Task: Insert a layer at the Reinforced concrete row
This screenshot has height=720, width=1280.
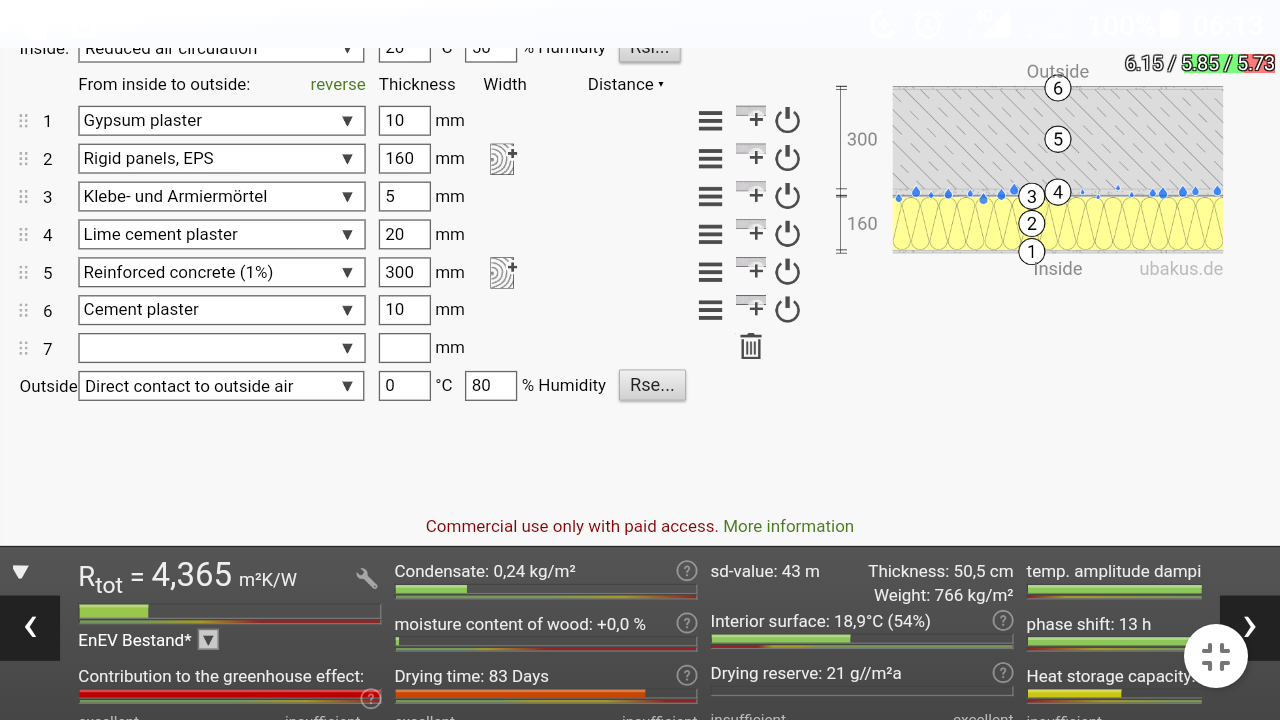Action: pos(751,270)
